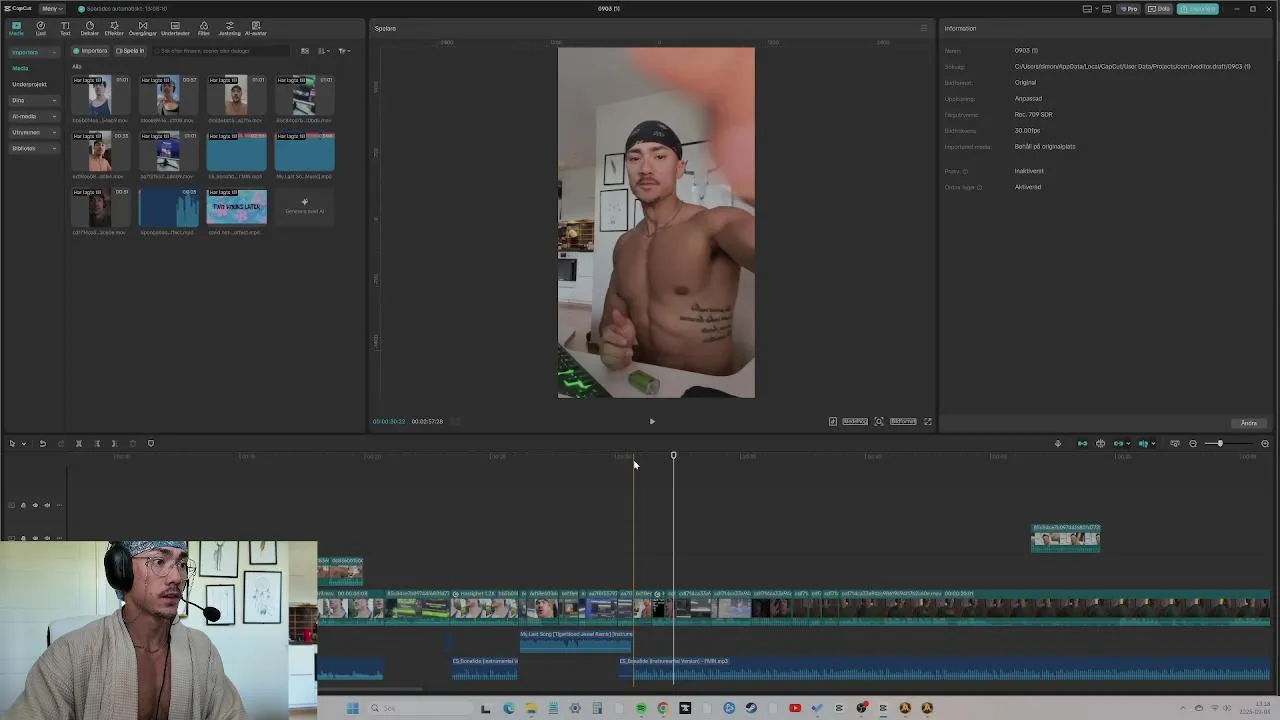Adjust the timeline zoom slider
The width and height of the screenshot is (1280, 720).
click(x=1220, y=444)
